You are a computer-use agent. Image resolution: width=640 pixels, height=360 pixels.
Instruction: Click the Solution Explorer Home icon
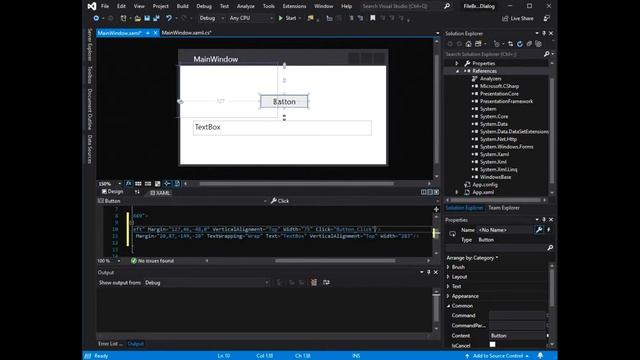(468, 44)
